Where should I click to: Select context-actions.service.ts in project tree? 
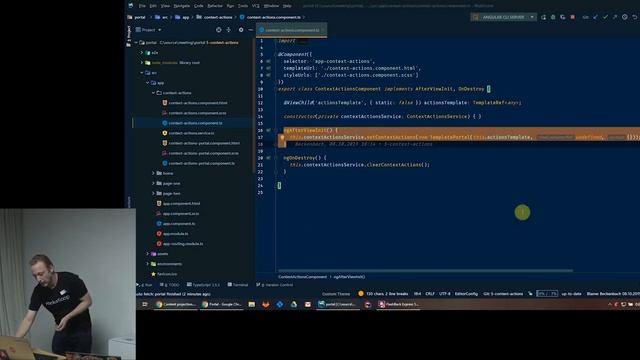[191, 133]
